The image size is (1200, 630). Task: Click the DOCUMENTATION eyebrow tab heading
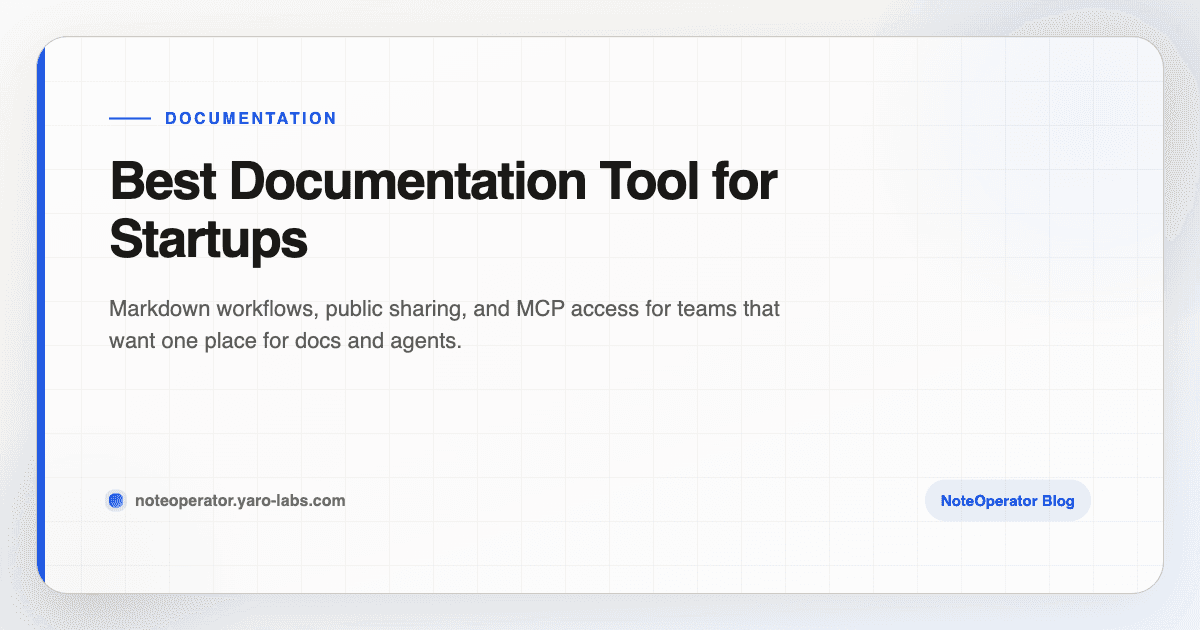click(250, 118)
